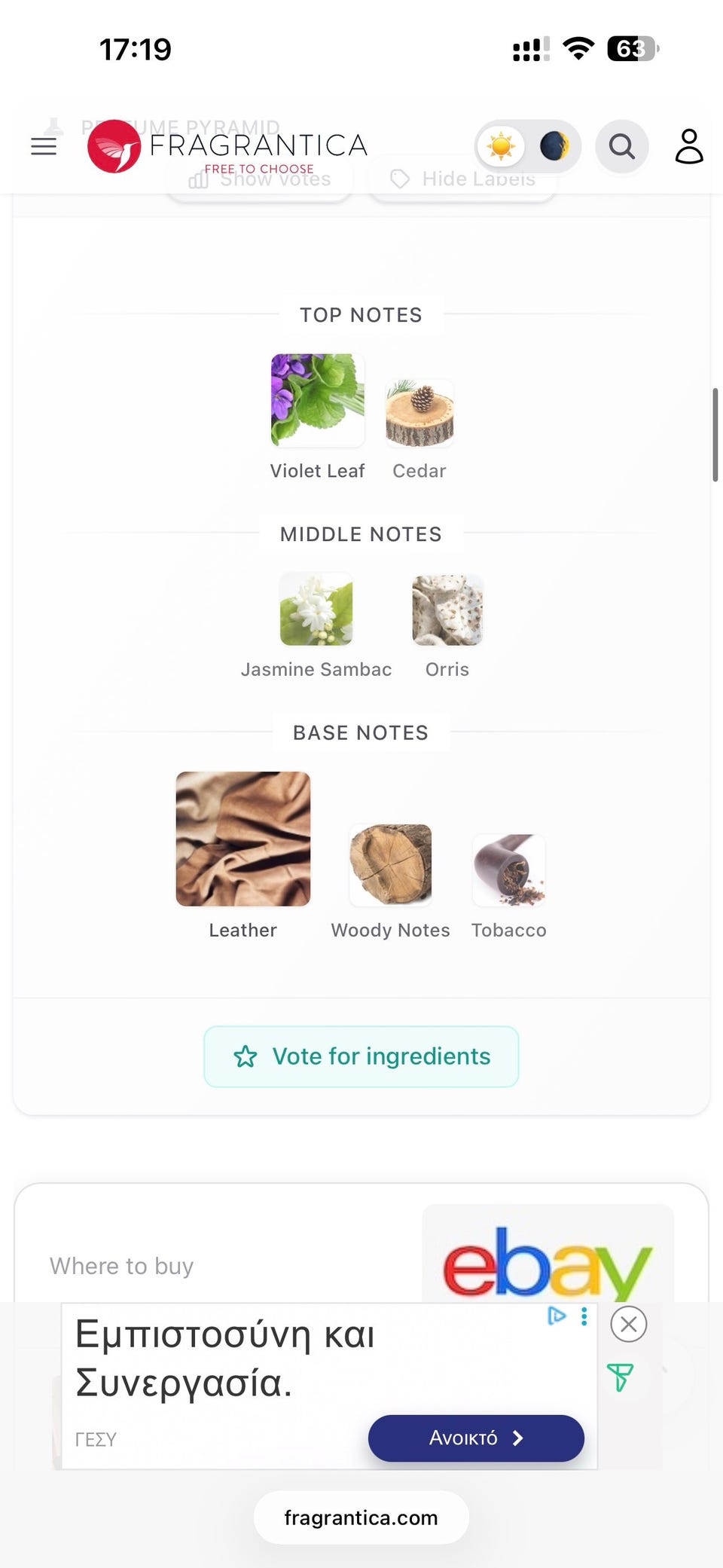Click the AdChoices triangle icon
723x1568 pixels.
point(557,1316)
